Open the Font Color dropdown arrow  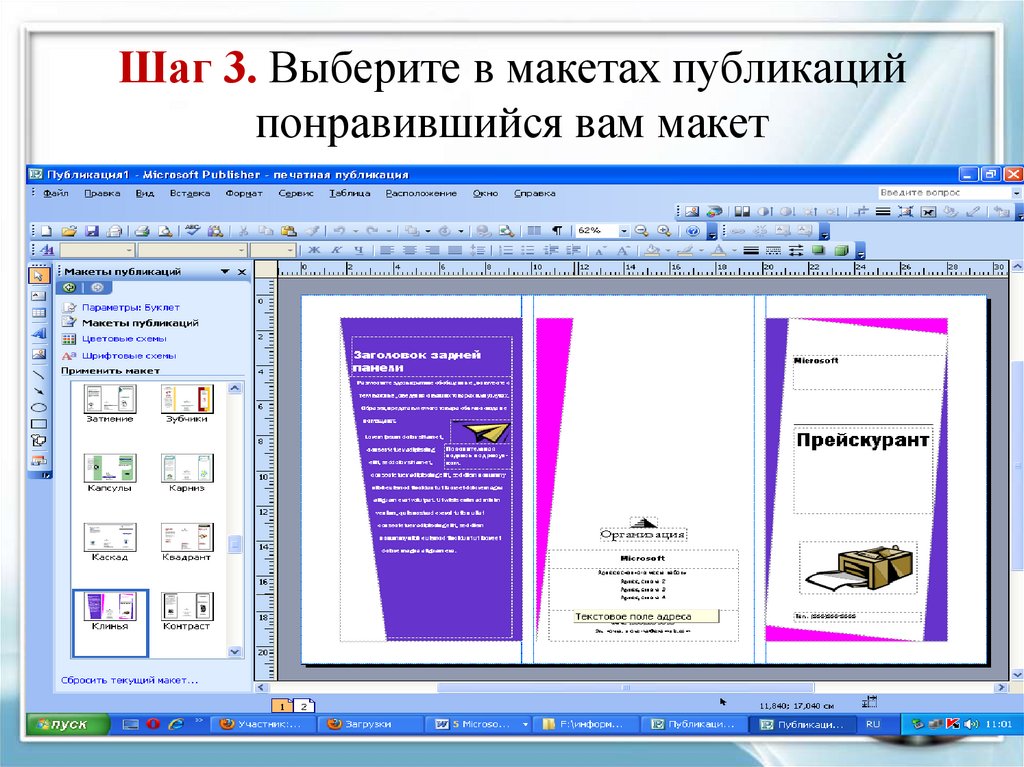[x=734, y=250]
